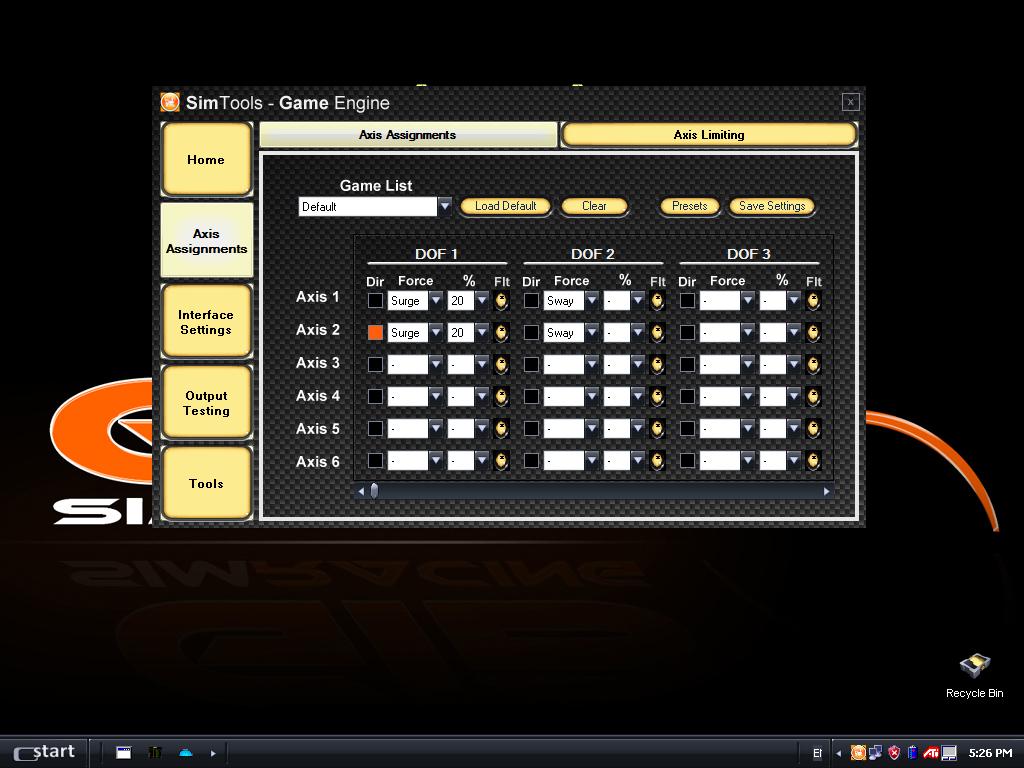Enable Dir for Axis 1 DOF 3

pos(688,300)
